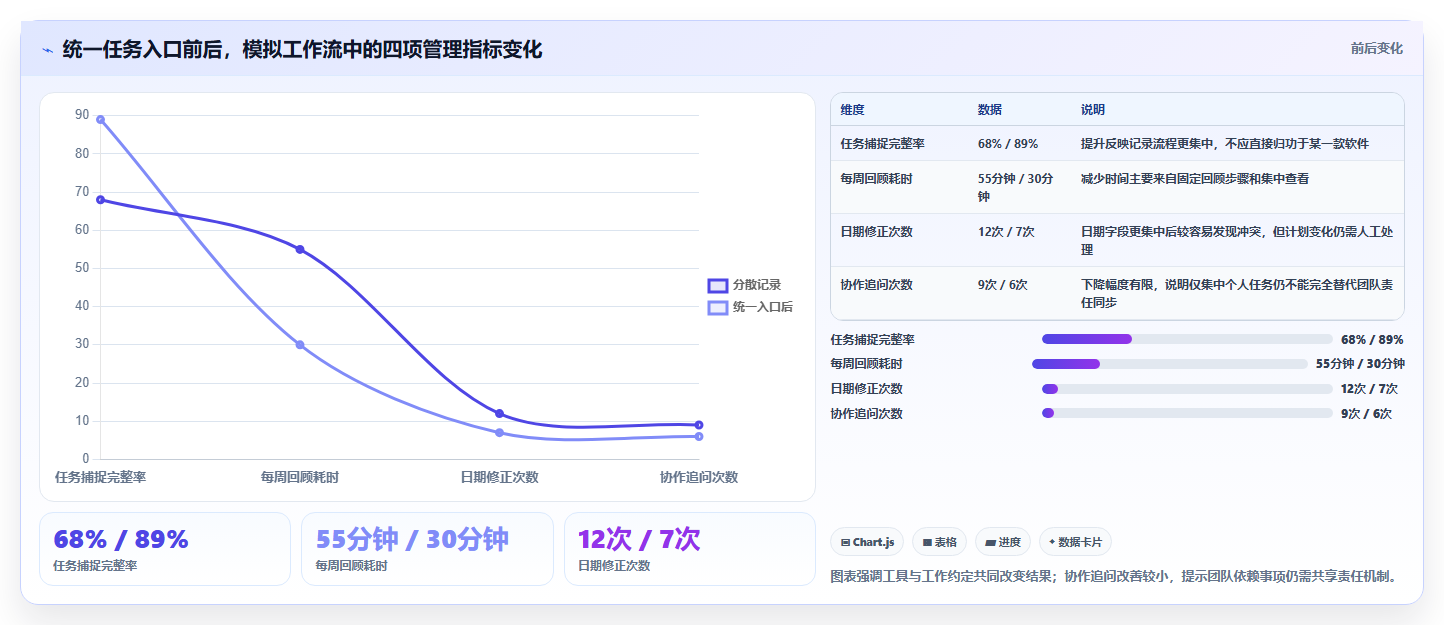Click the 68% / 89% value beside the progress bar
Screen dimensions: 1444x625
[1372, 340]
